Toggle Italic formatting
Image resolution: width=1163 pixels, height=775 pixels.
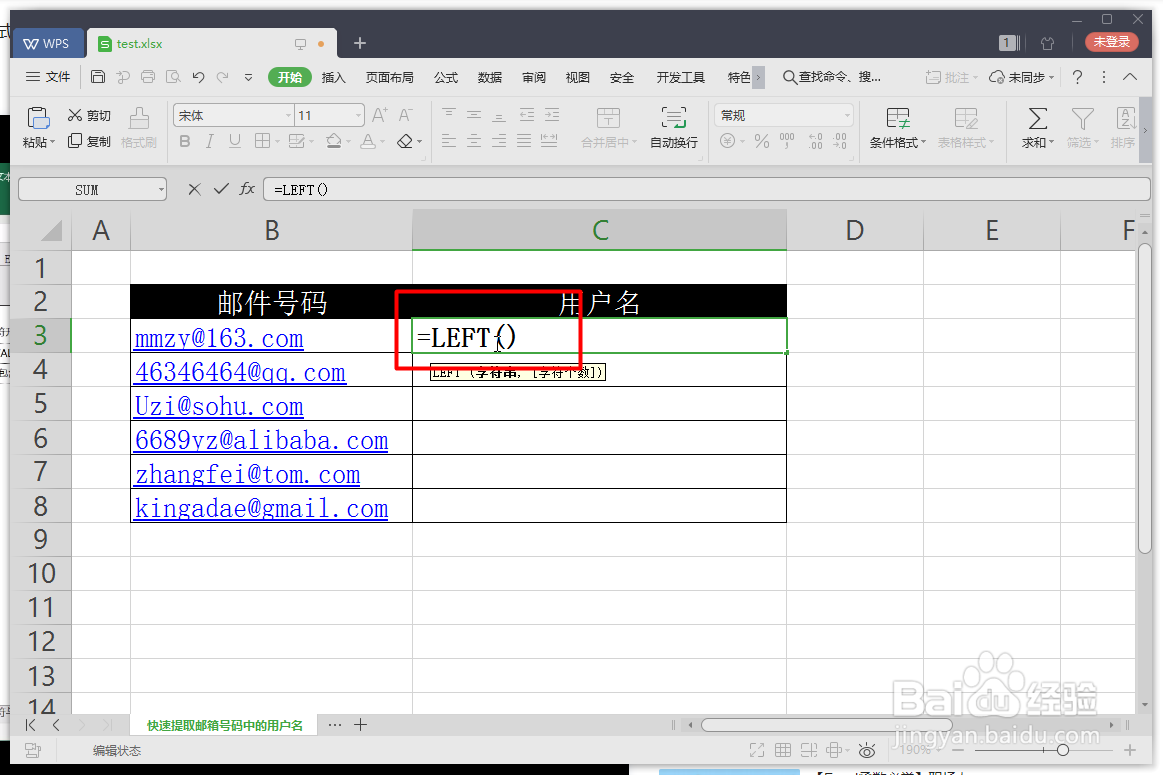[x=210, y=141]
